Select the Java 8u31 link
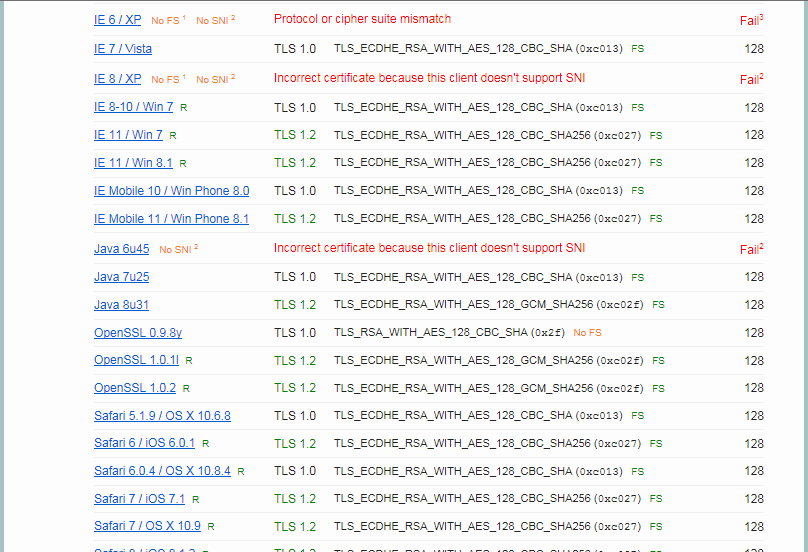The image size is (808, 552). click(121, 305)
